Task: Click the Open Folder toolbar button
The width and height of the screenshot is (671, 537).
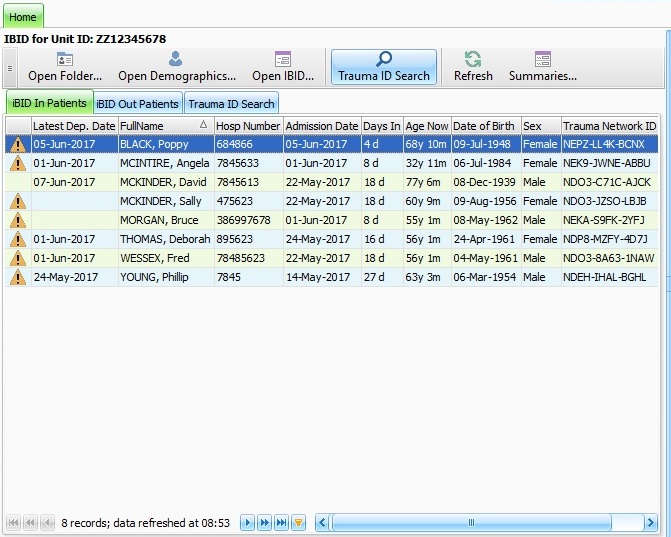Action: [65, 67]
